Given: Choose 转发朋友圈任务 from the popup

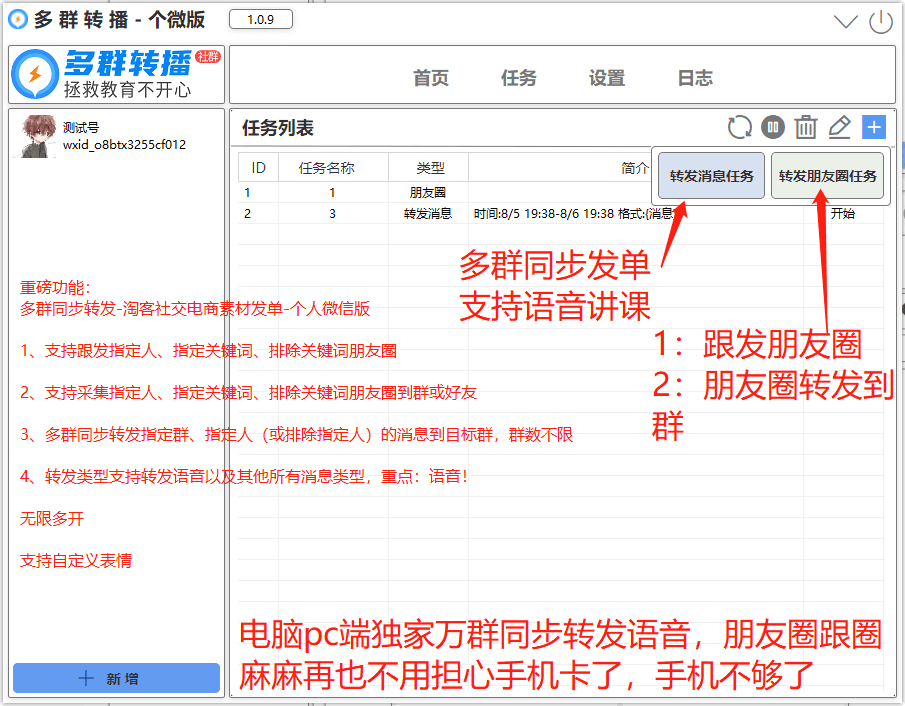Looking at the screenshot, I should point(827,175).
